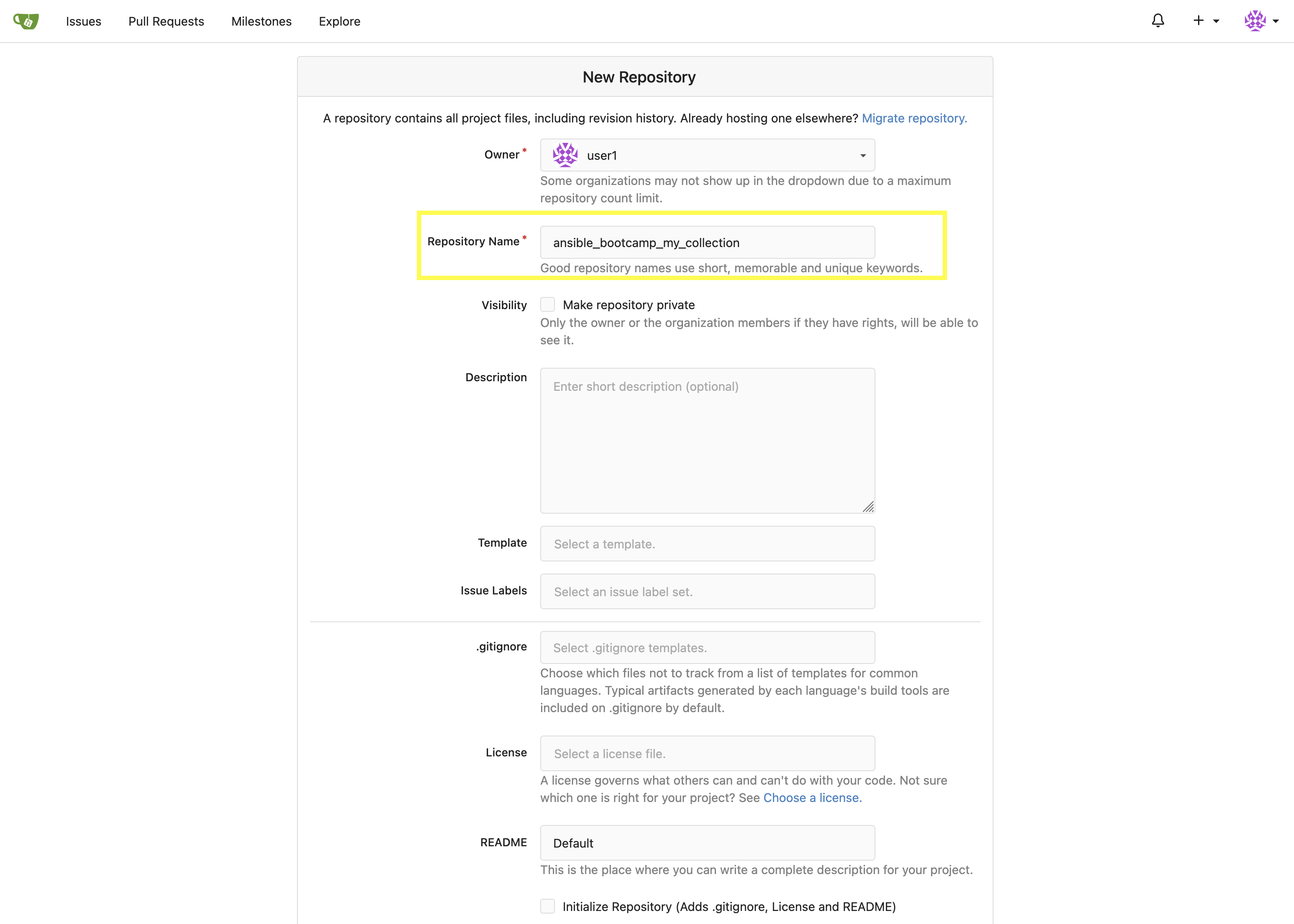
Task: Open the Milestones page
Action: point(261,21)
